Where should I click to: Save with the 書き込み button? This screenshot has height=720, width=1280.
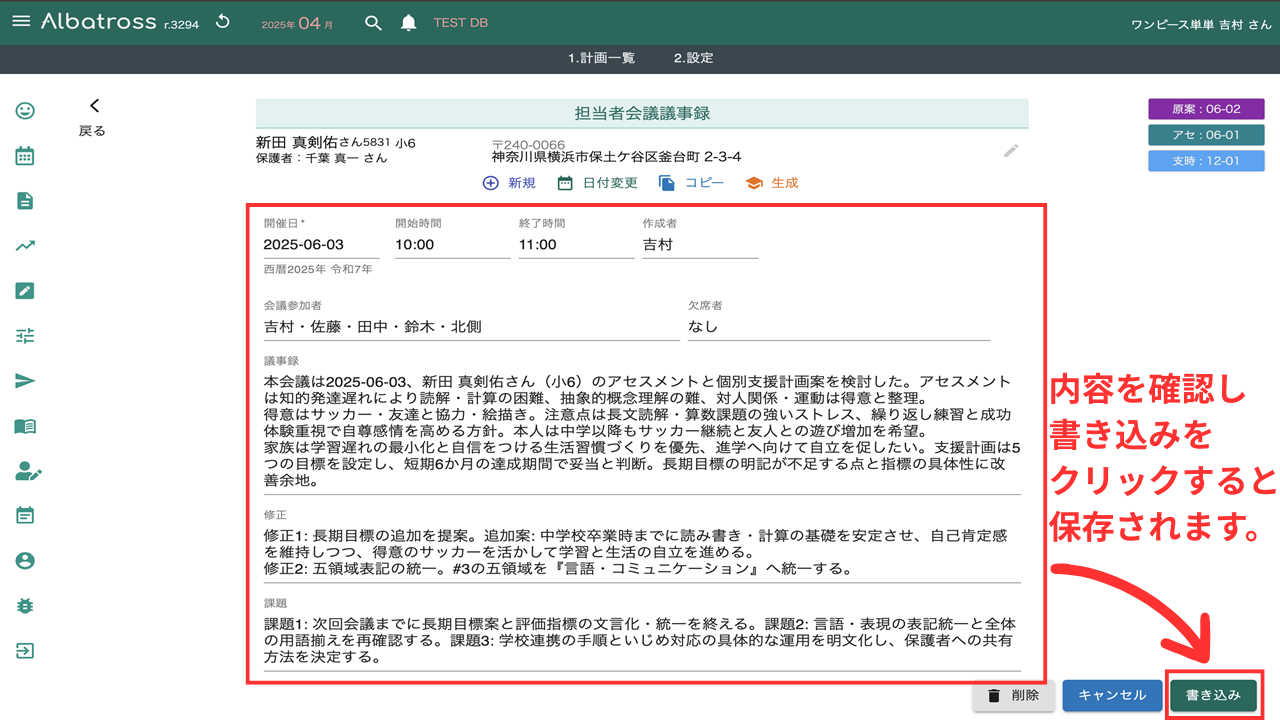1213,695
